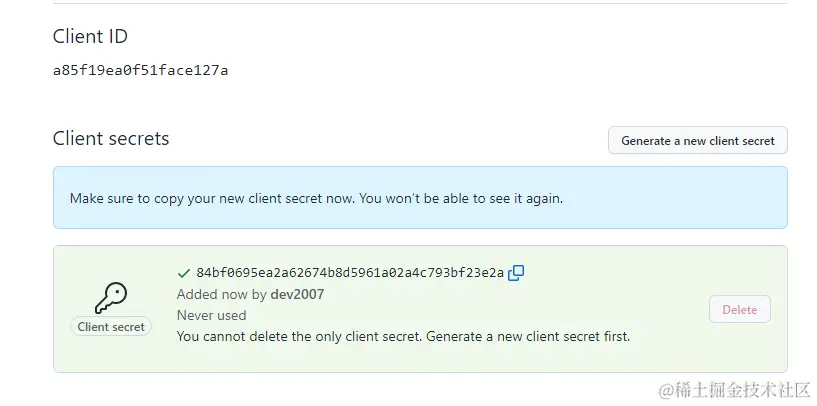Generate a new client secret
The image size is (817, 406).
698,140
